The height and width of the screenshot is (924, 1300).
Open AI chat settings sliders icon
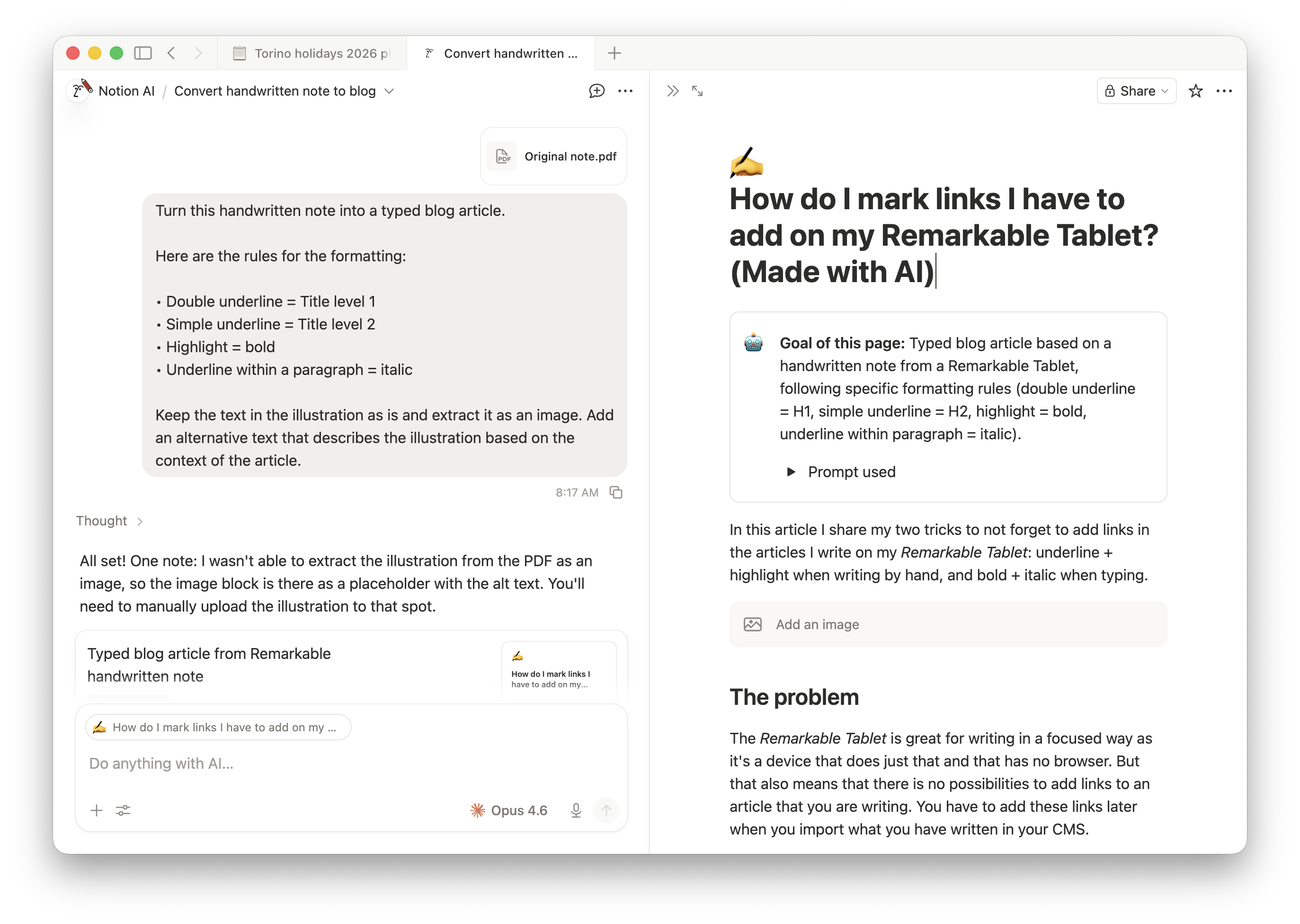(123, 810)
